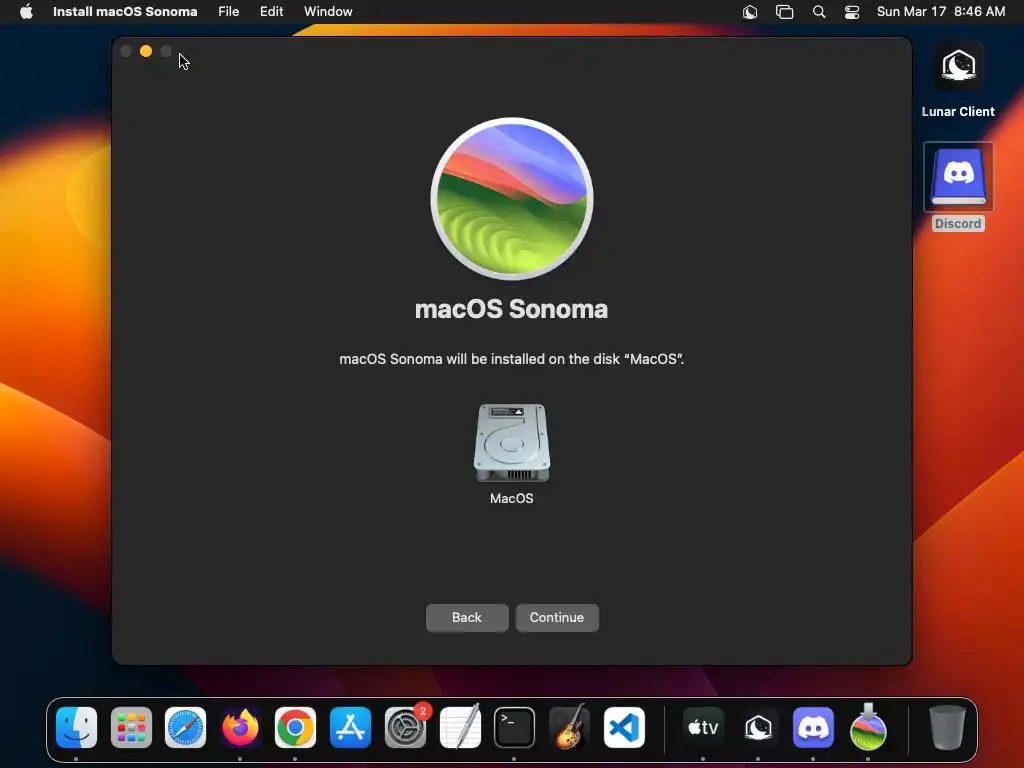The image size is (1024, 768).
Task: Open Finder from the Dock
Action: (76, 727)
